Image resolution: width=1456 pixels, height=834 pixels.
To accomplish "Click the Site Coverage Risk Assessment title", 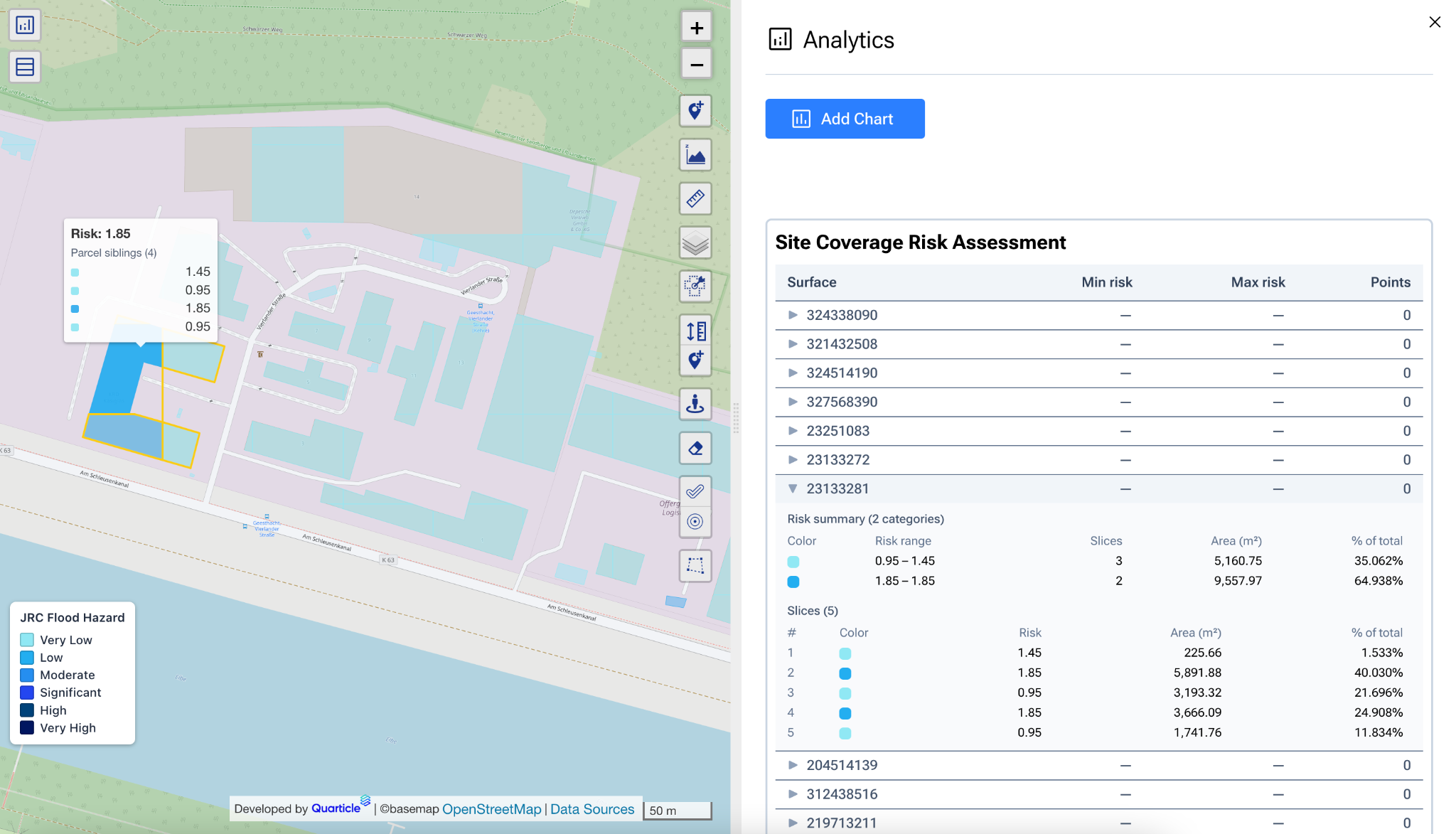I will point(920,242).
